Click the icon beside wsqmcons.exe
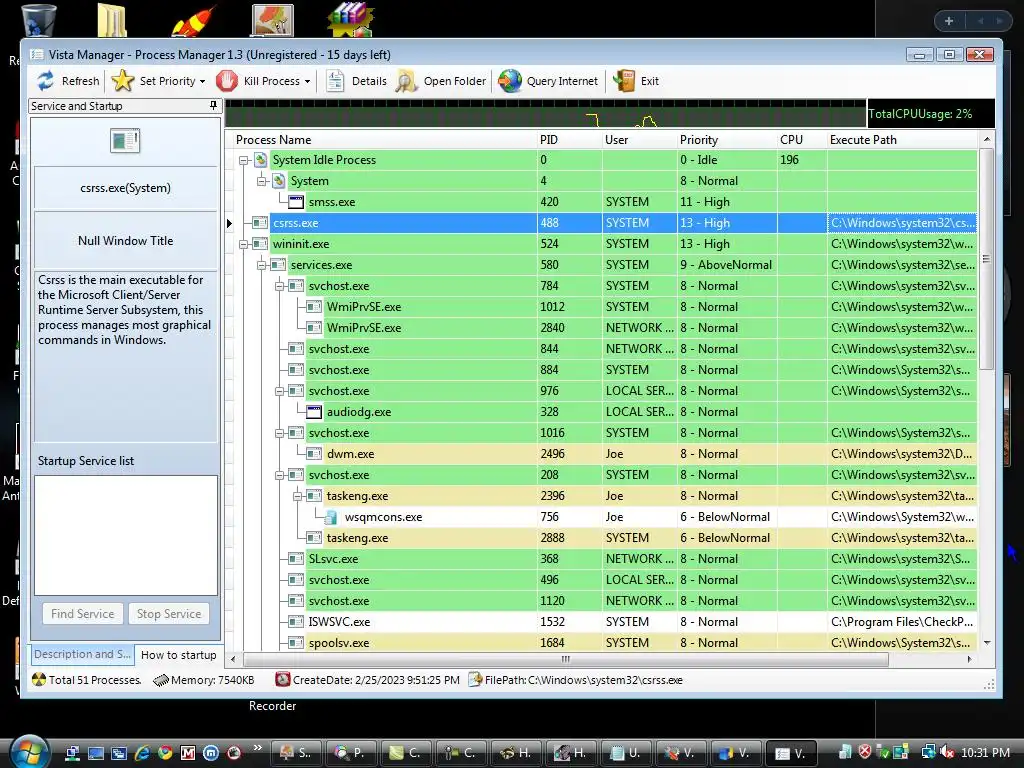The height and width of the screenshot is (768, 1024). [331, 517]
